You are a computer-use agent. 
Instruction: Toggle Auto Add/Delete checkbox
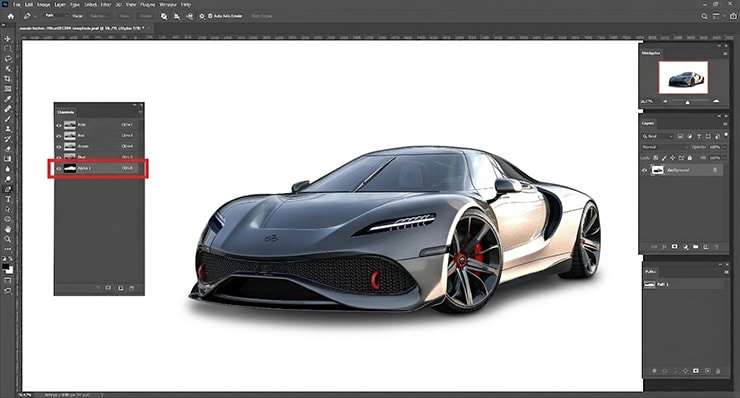210,16
